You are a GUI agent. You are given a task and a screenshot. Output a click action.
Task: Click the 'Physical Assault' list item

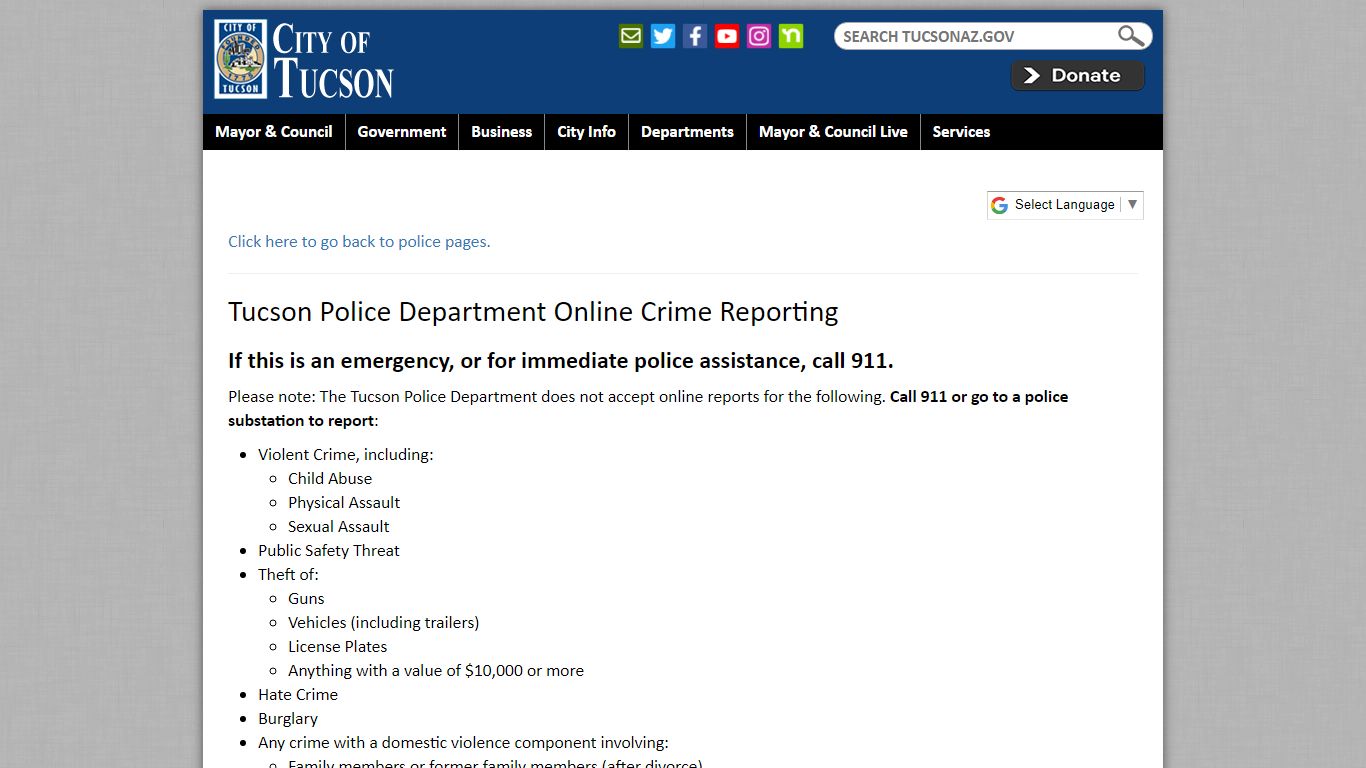pos(344,503)
